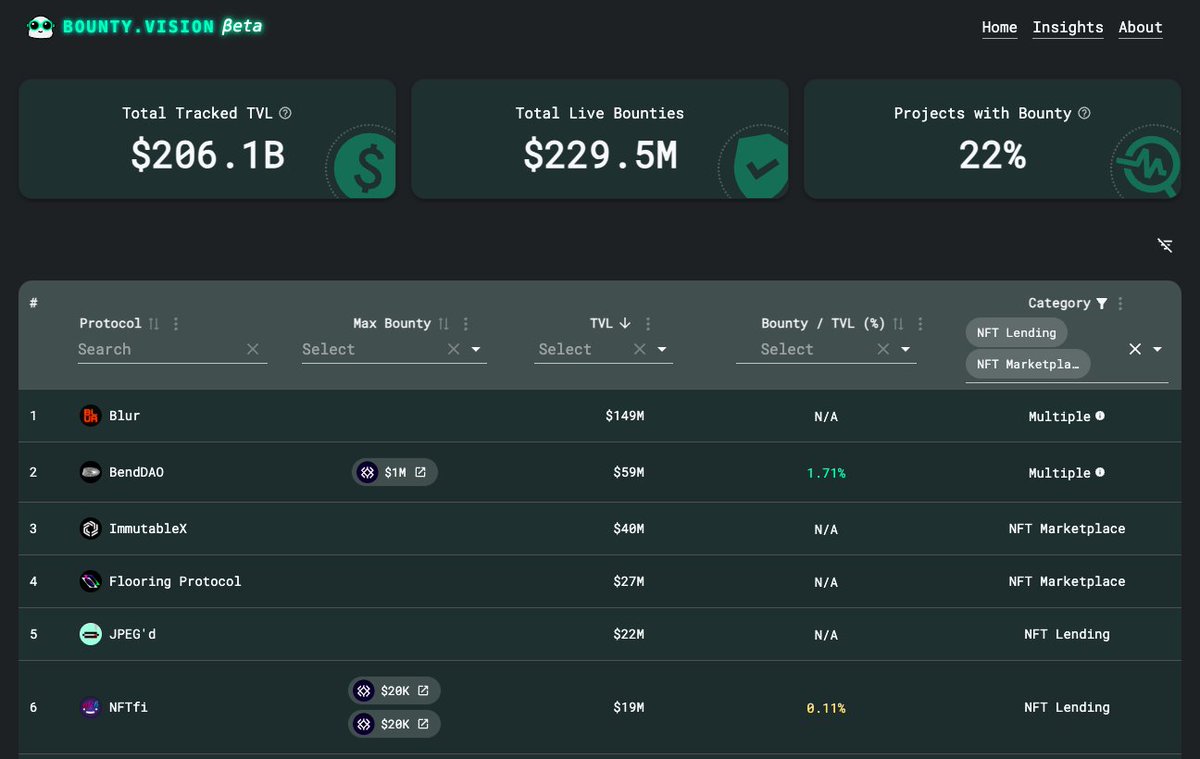Open the Home nav link
The width and height of the screenshot is (1200, 759).
tap(999, 27)
